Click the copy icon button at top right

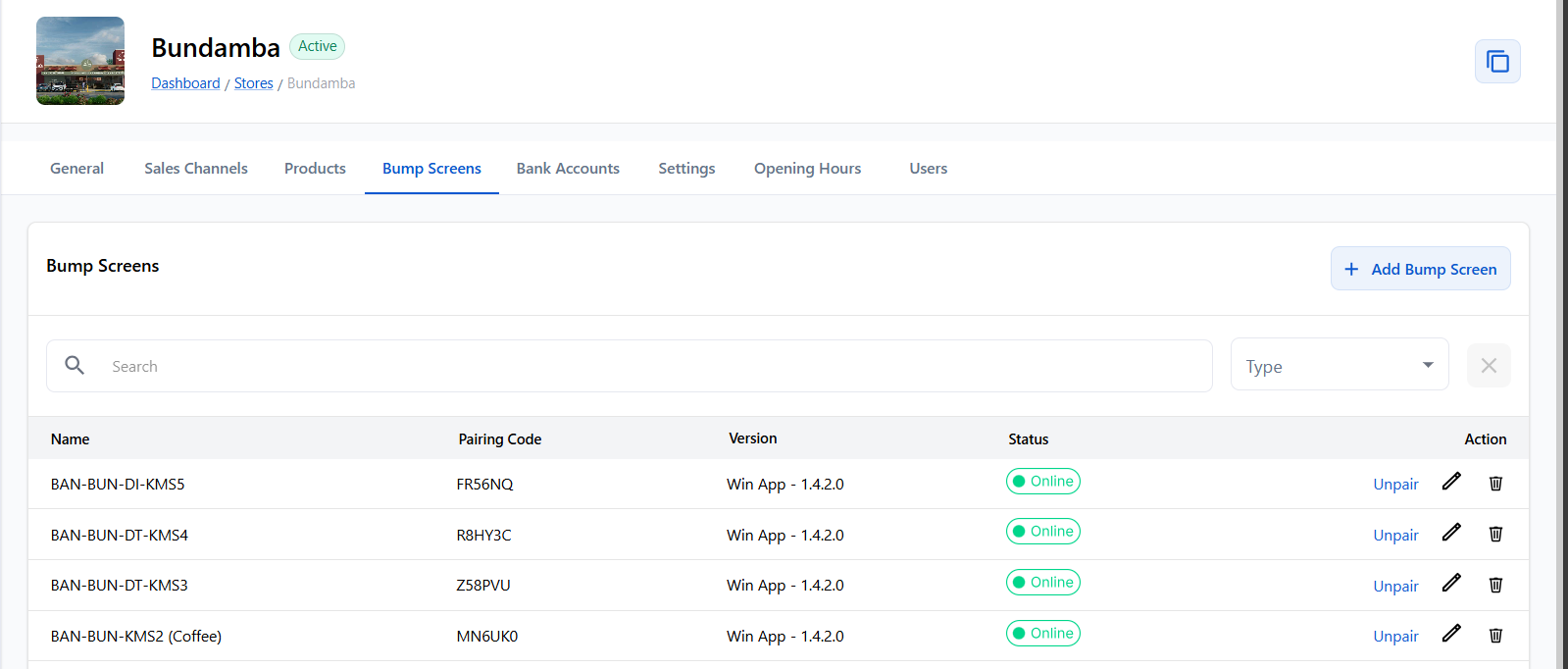pos(1497,62)
